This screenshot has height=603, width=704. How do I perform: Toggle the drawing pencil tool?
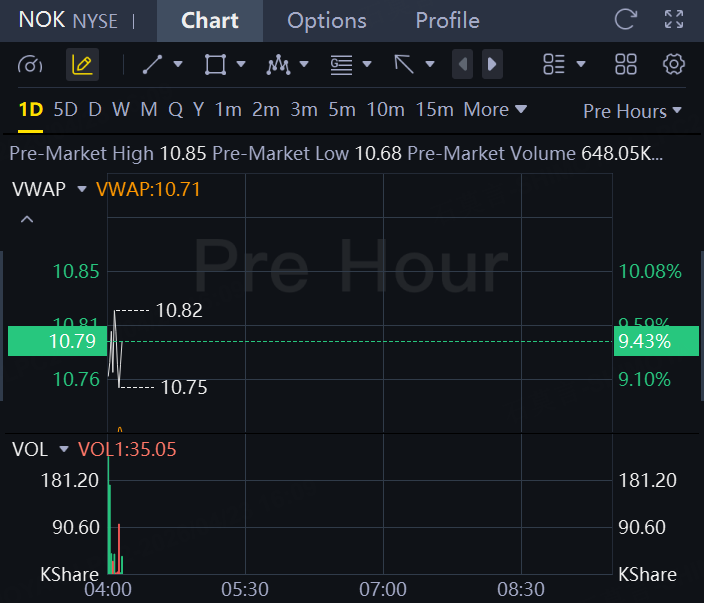pyautogui.click(x=82, y=65)
